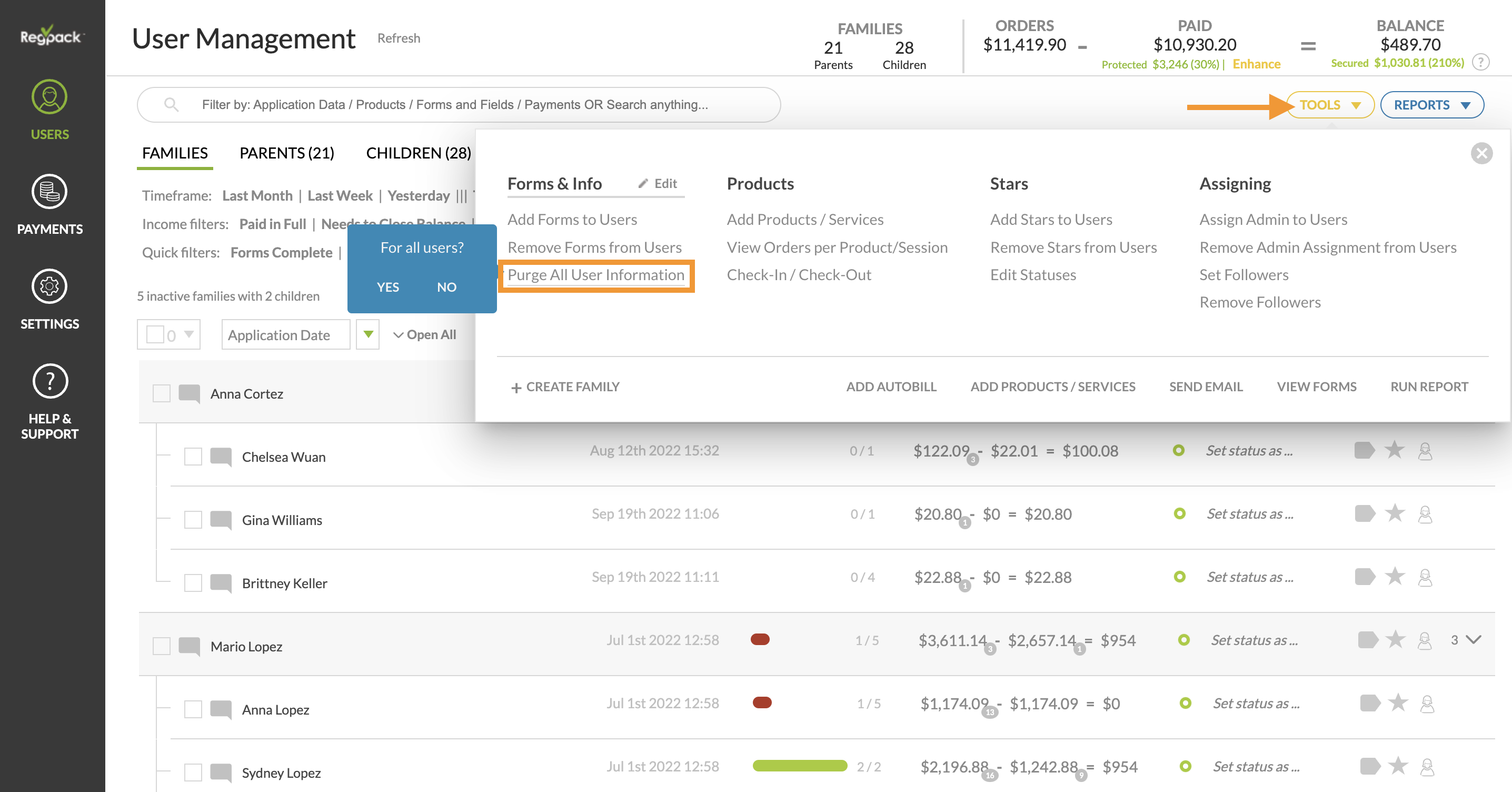
Task: Confirm YES in the For all users popup
Action: click(x=388, y=287)
